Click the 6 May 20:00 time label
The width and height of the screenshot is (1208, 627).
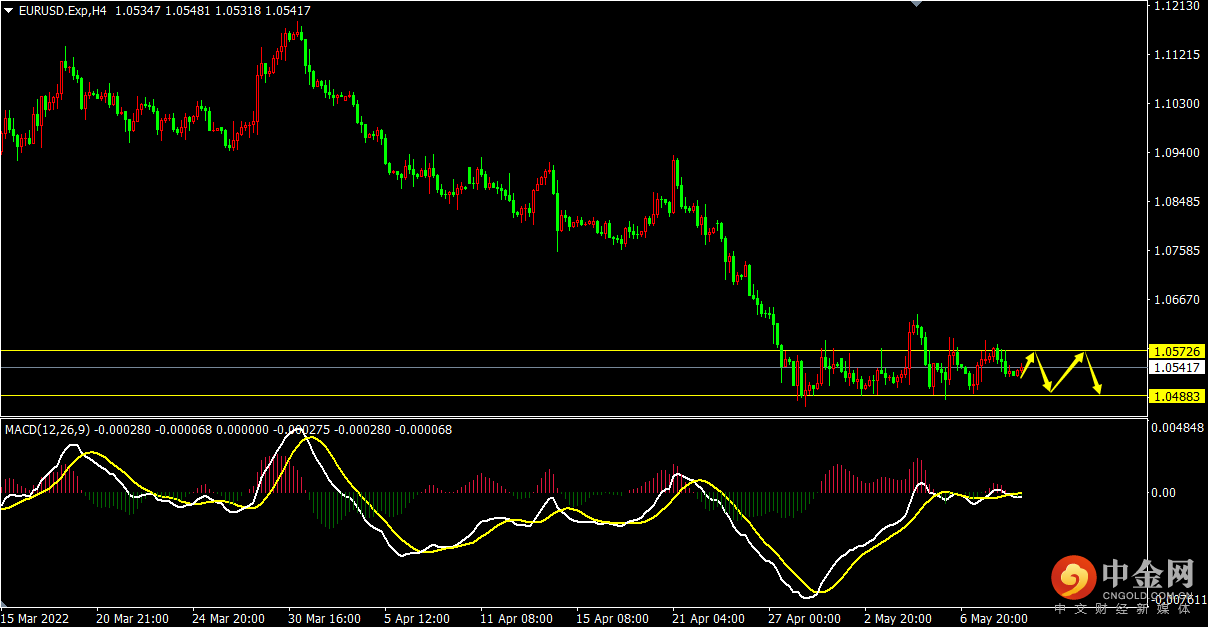[x=995, y=618]
